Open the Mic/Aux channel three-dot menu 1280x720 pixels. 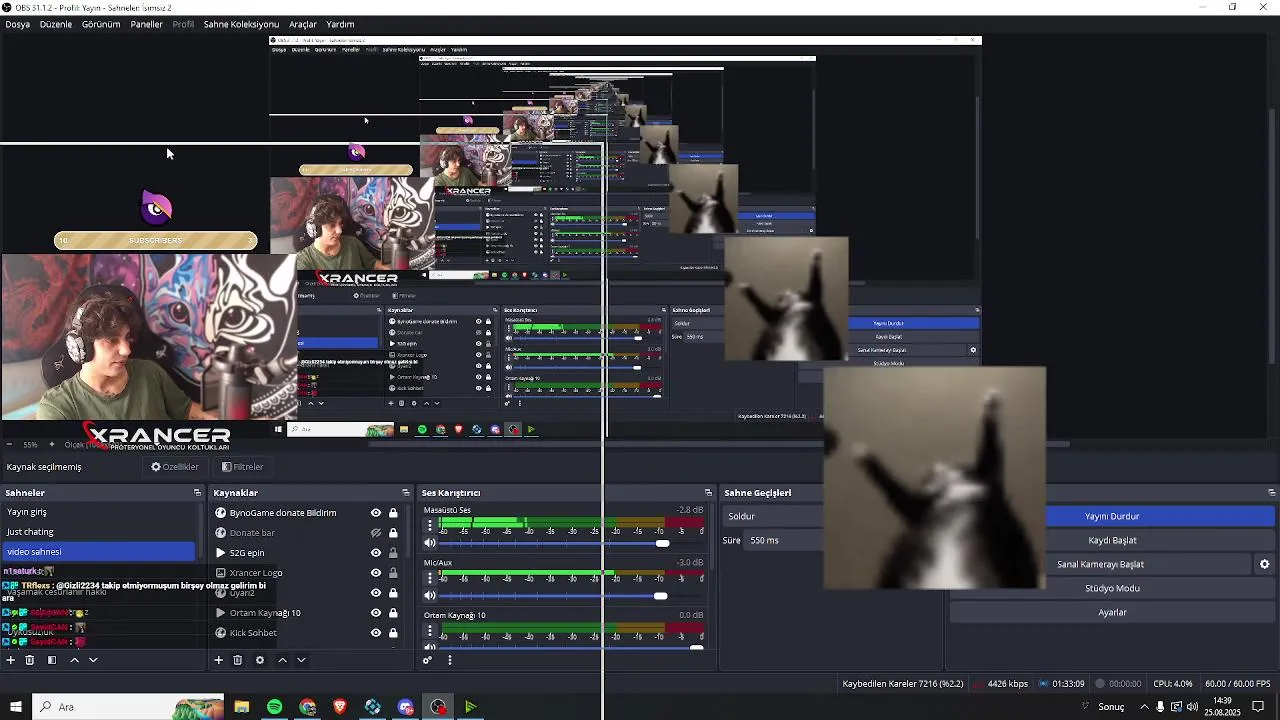click(x=430, y=578)
